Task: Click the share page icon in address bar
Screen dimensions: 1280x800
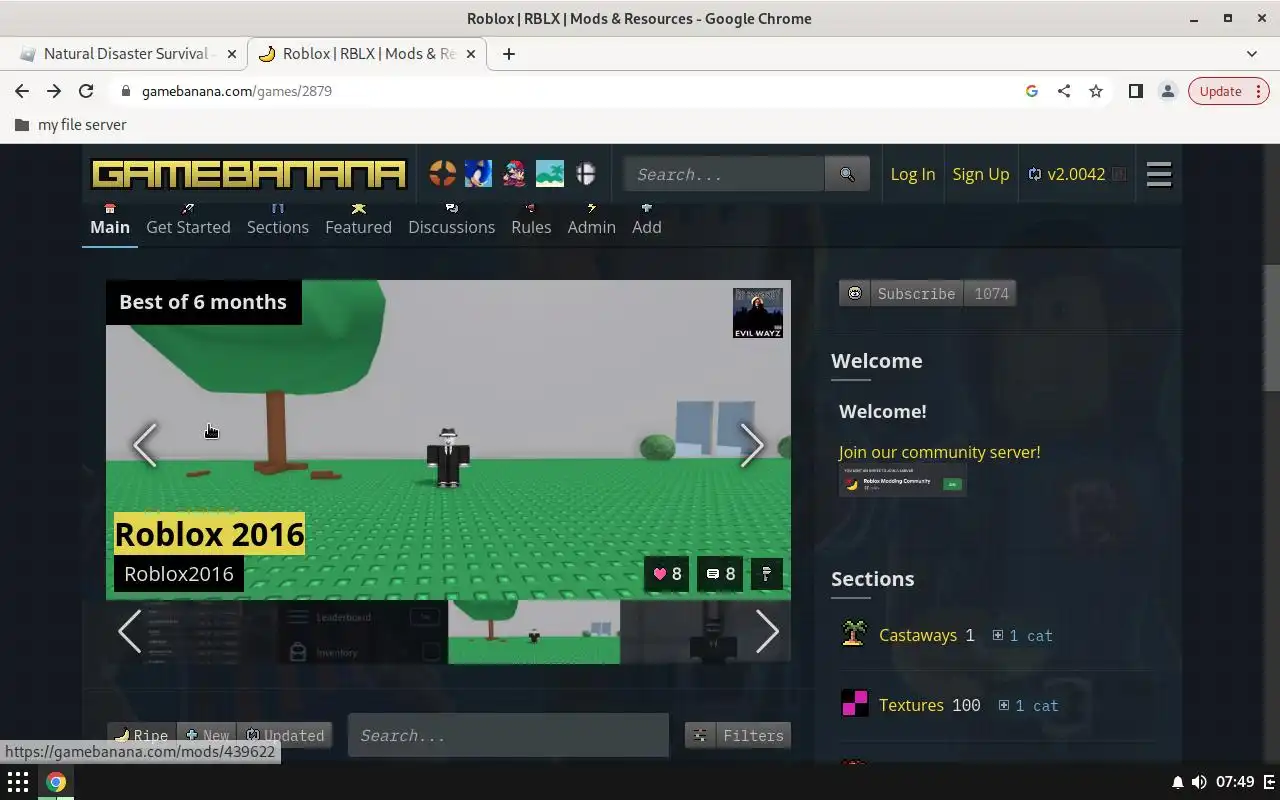Action: pyautogui.click(x=1064, y=91)
